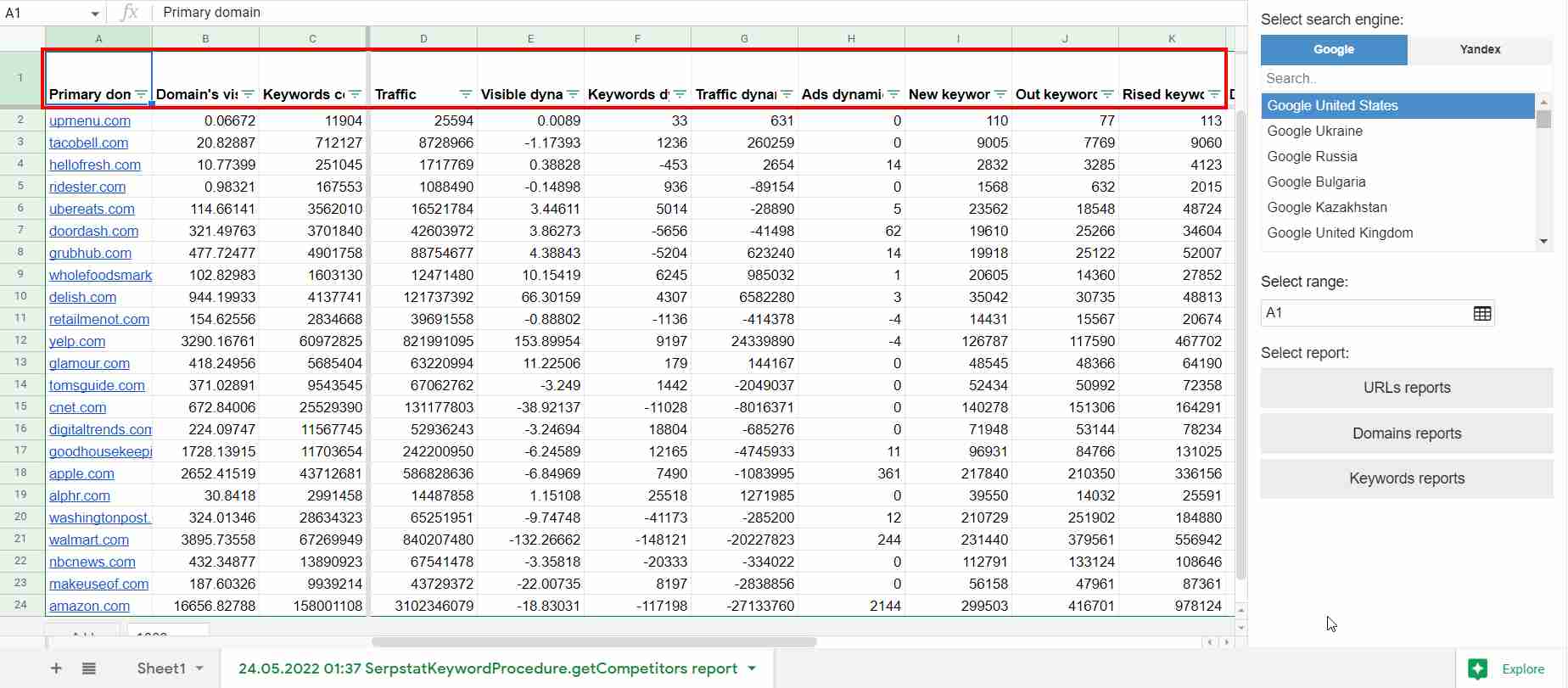Screen dimensions: 1568x688
Task: Click the select data range grid icon
Action: [1482, 313]
